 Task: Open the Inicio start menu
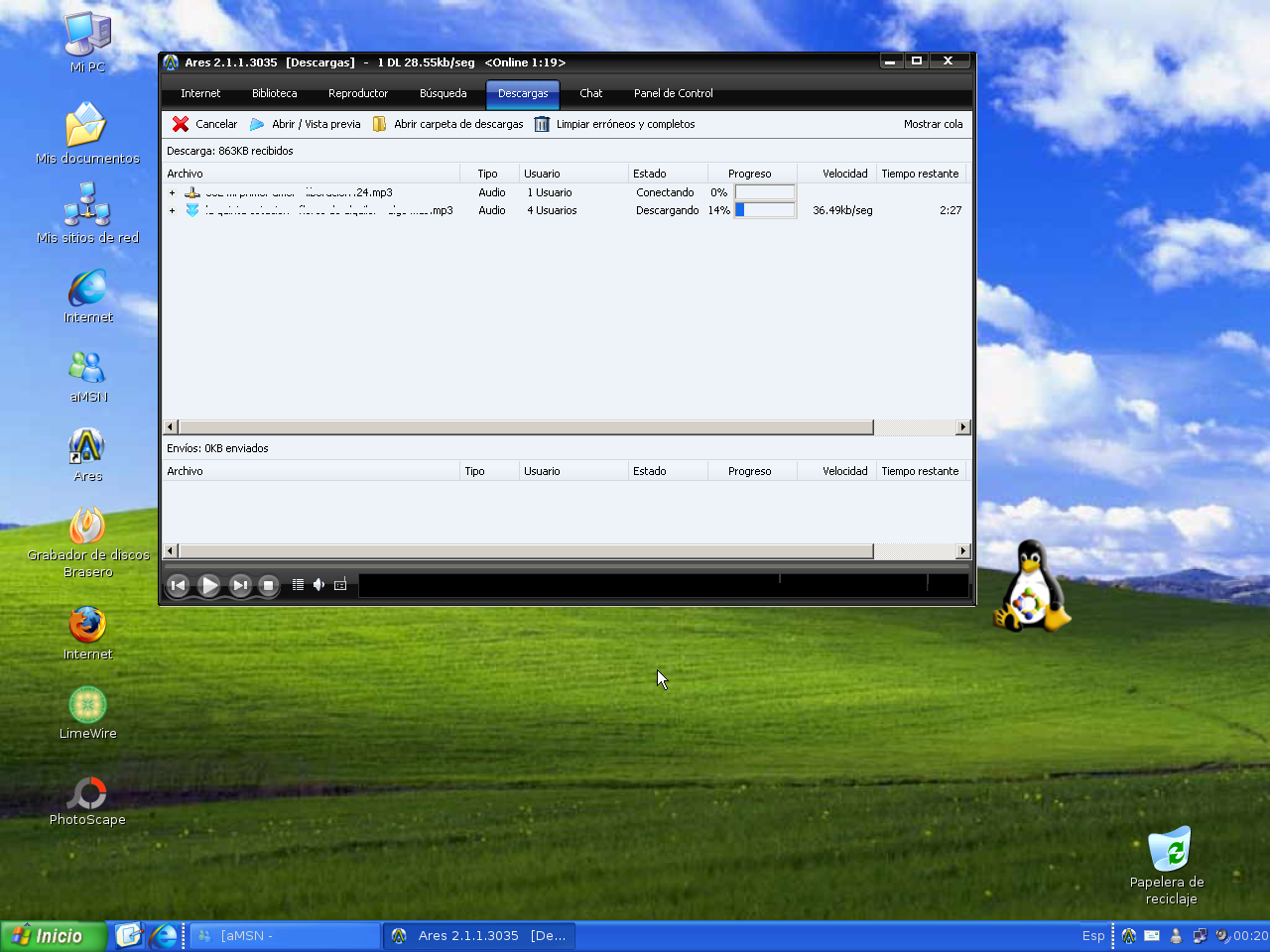[52, 936]
